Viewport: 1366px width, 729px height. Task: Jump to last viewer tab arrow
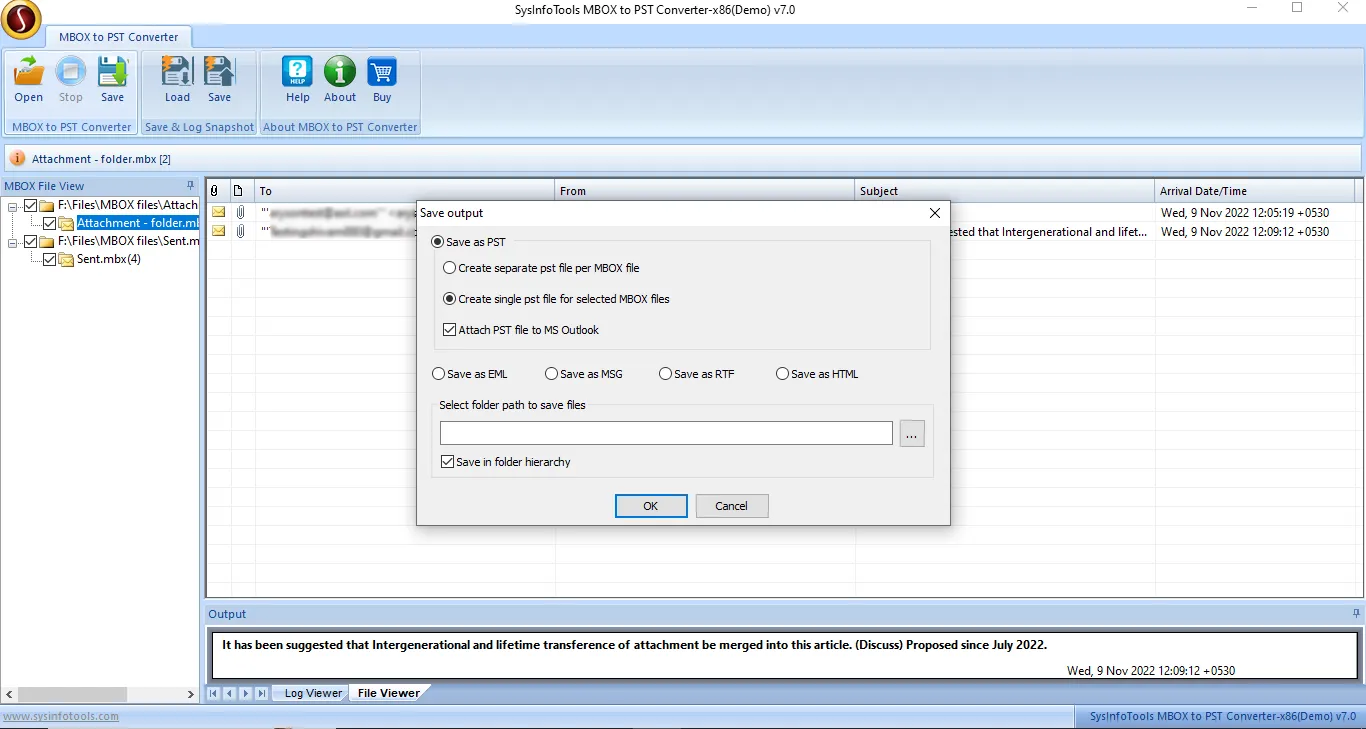click(262, 693)
